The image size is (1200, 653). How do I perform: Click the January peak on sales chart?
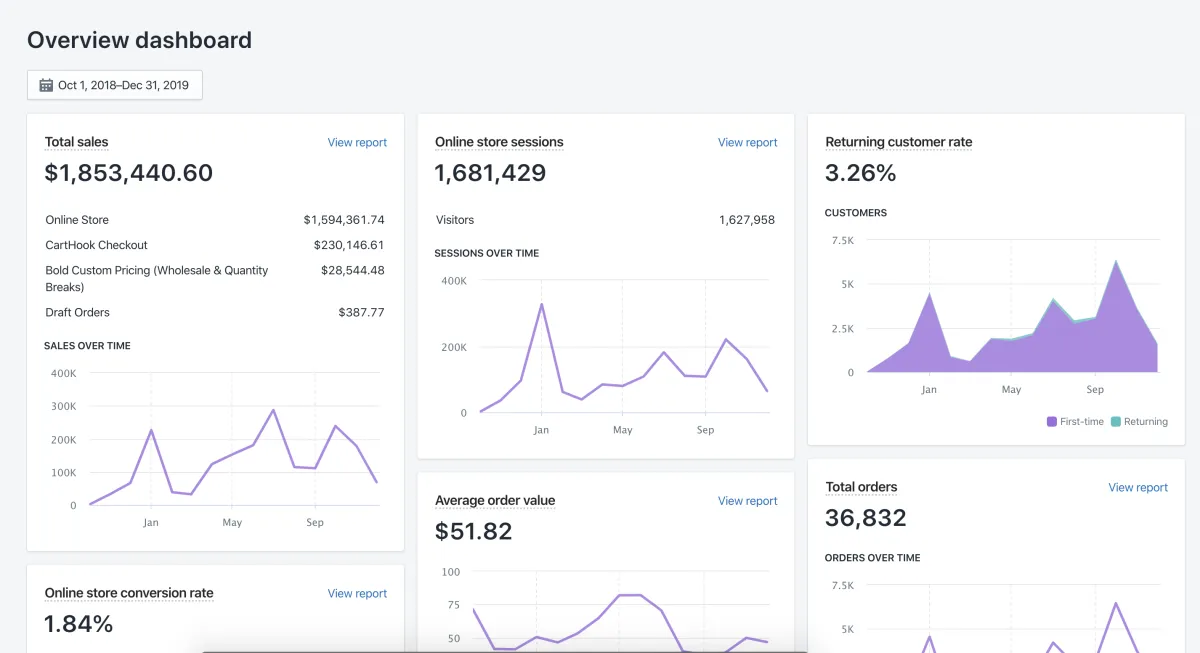151,430
